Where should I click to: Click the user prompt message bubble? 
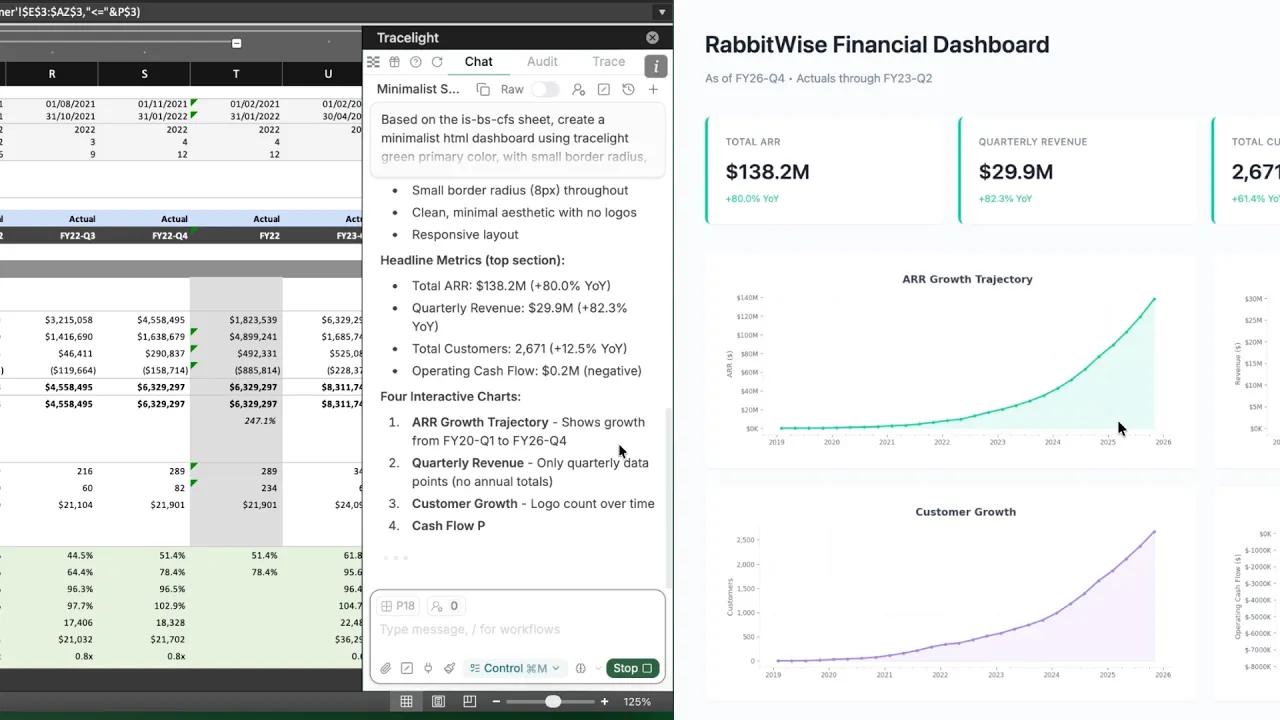517,138
